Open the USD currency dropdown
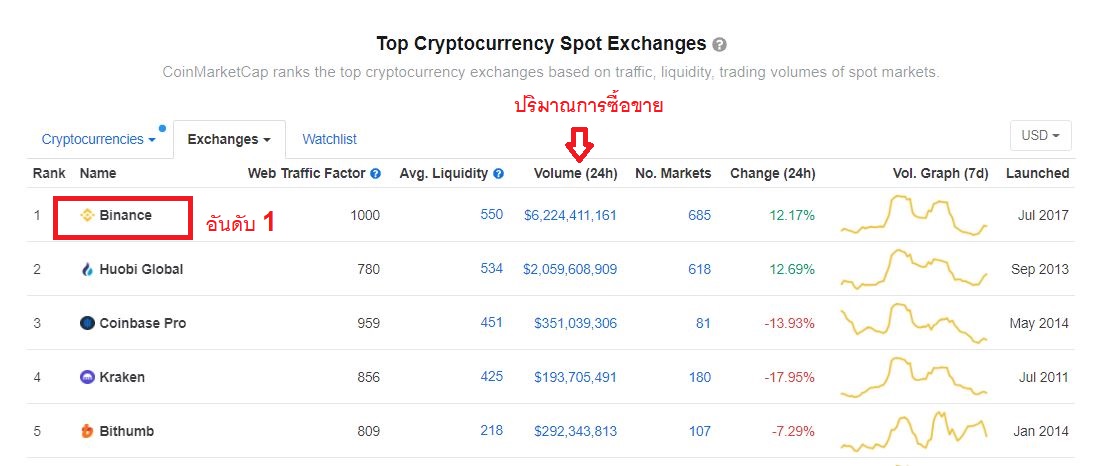 click(1041, 135)
